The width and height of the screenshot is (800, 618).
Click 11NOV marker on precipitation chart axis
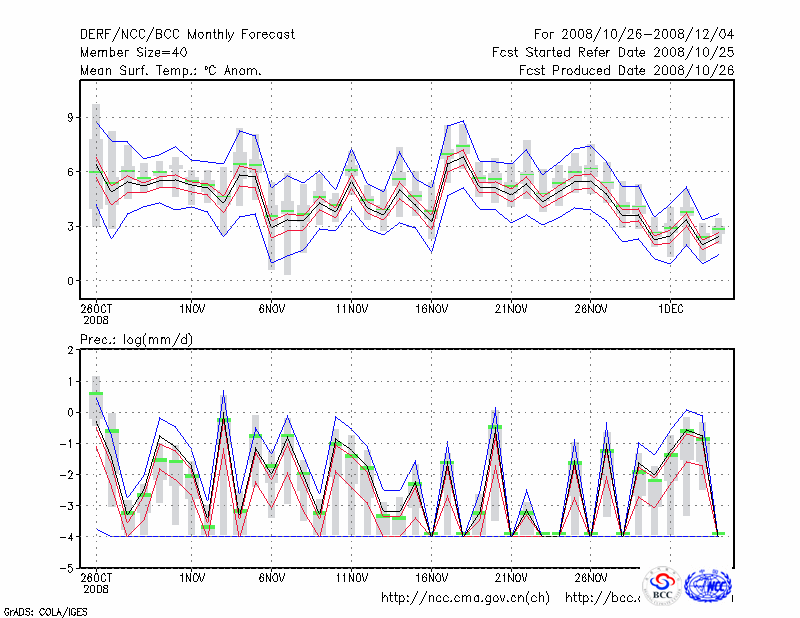351,577
